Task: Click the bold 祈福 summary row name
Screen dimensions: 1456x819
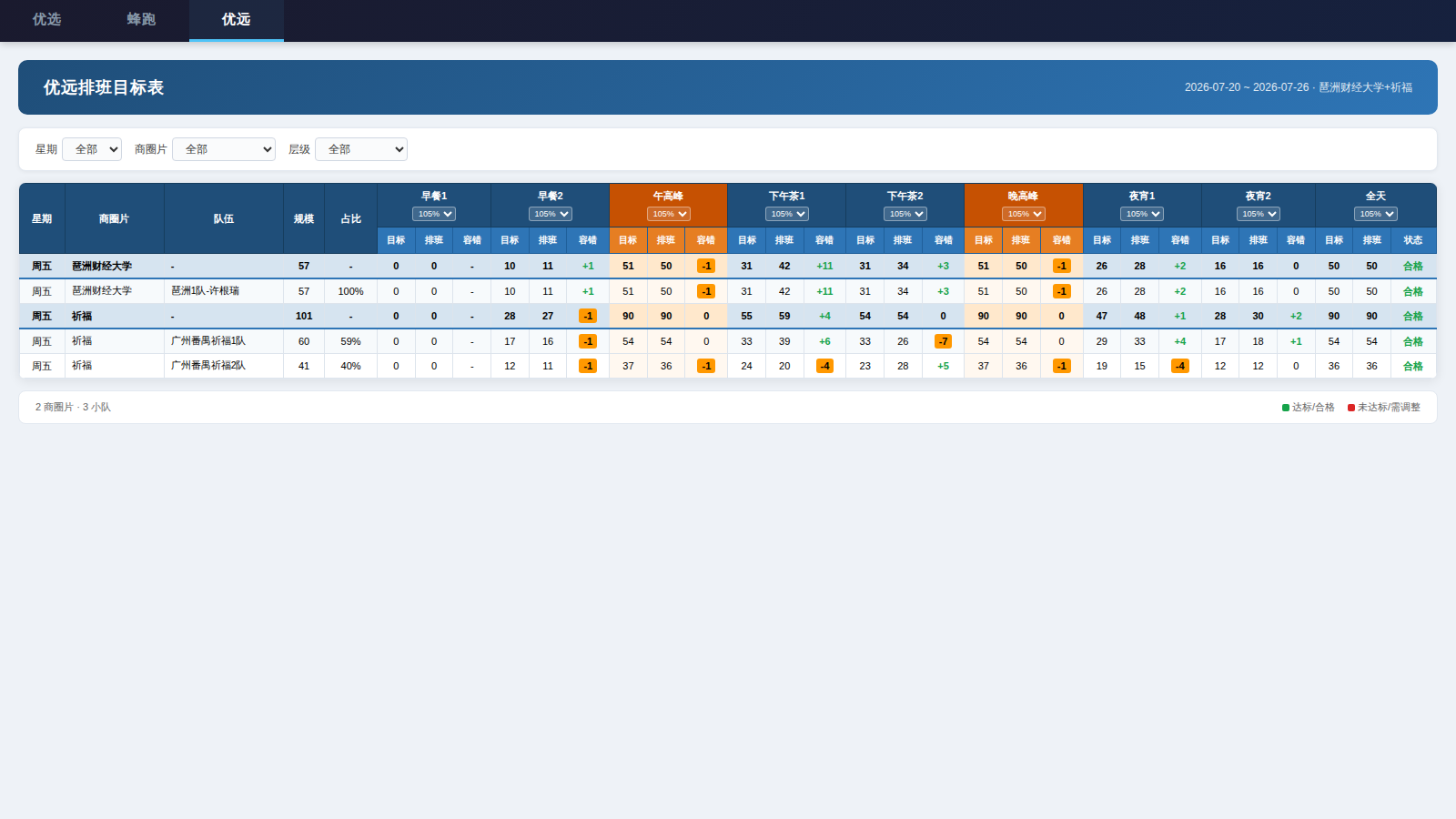Action: pyautogui.click(x=82, y=316)
